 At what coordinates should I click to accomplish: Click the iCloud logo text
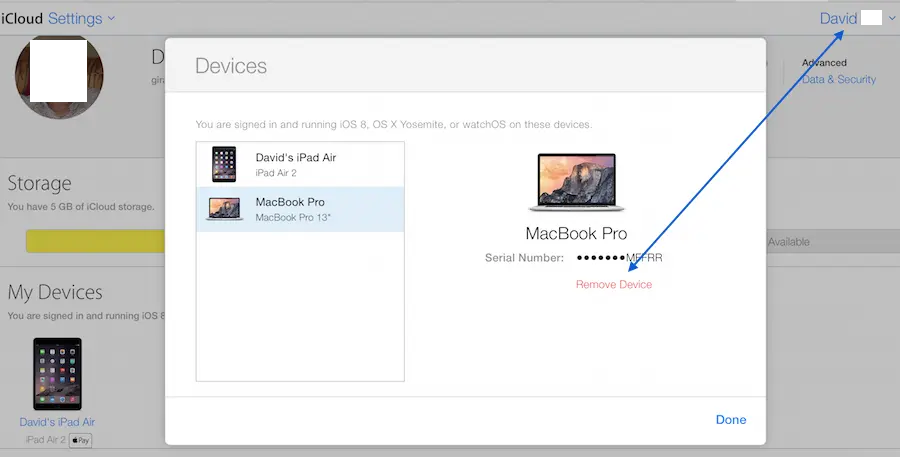pos(22,18)
